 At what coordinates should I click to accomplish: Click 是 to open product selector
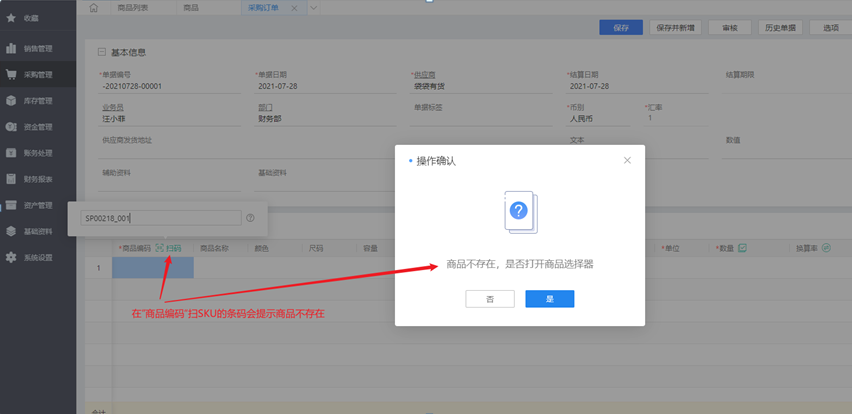click(x=549, y=299)
